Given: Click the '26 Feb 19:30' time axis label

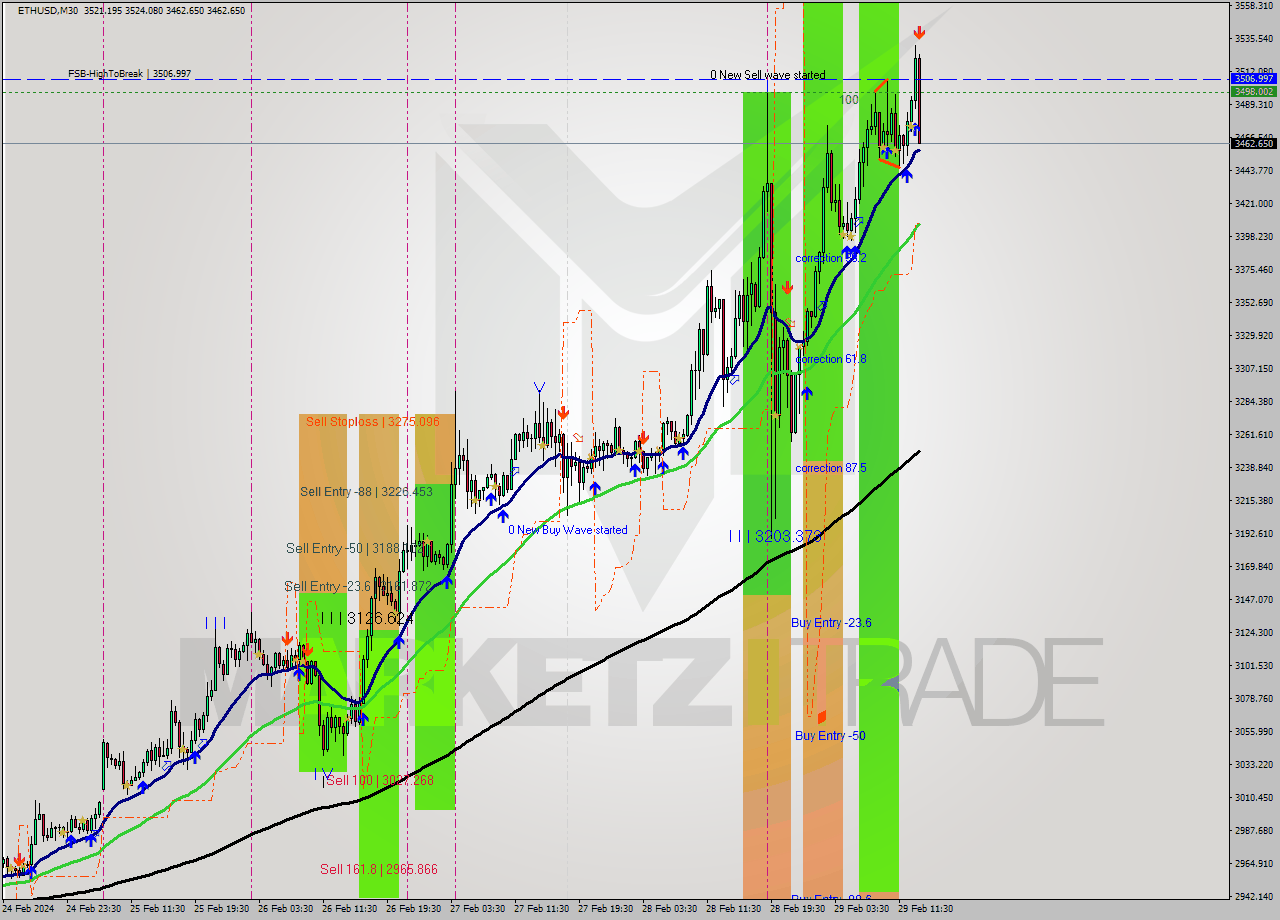Looking at the screenshot, I should 413,909.
